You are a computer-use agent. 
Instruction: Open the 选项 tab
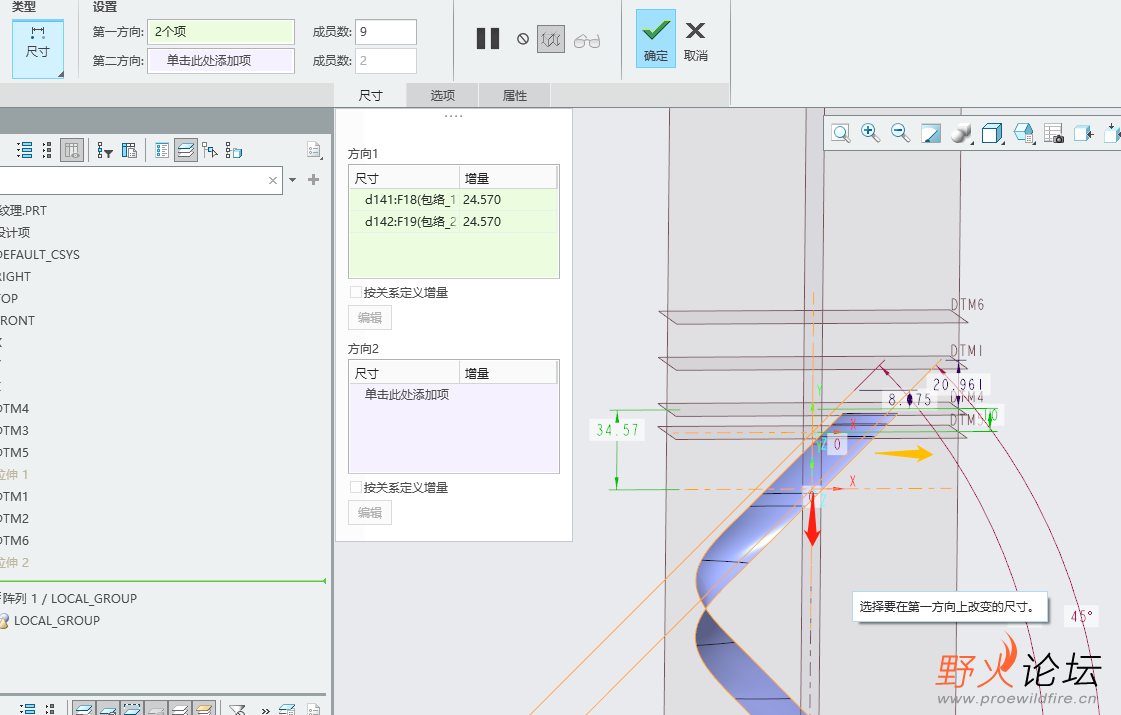[443, 95]
